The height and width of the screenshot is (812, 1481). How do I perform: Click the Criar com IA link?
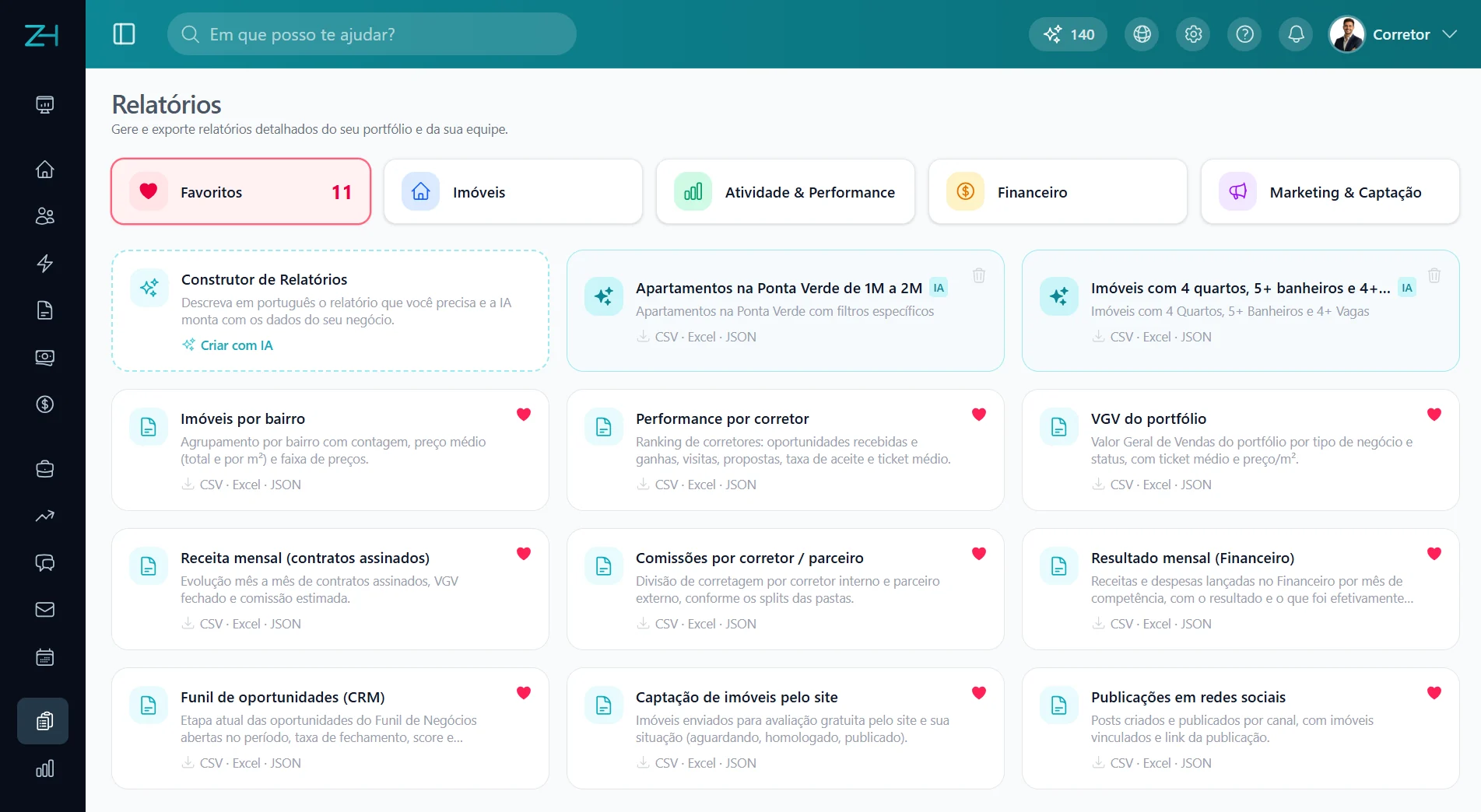228,345
